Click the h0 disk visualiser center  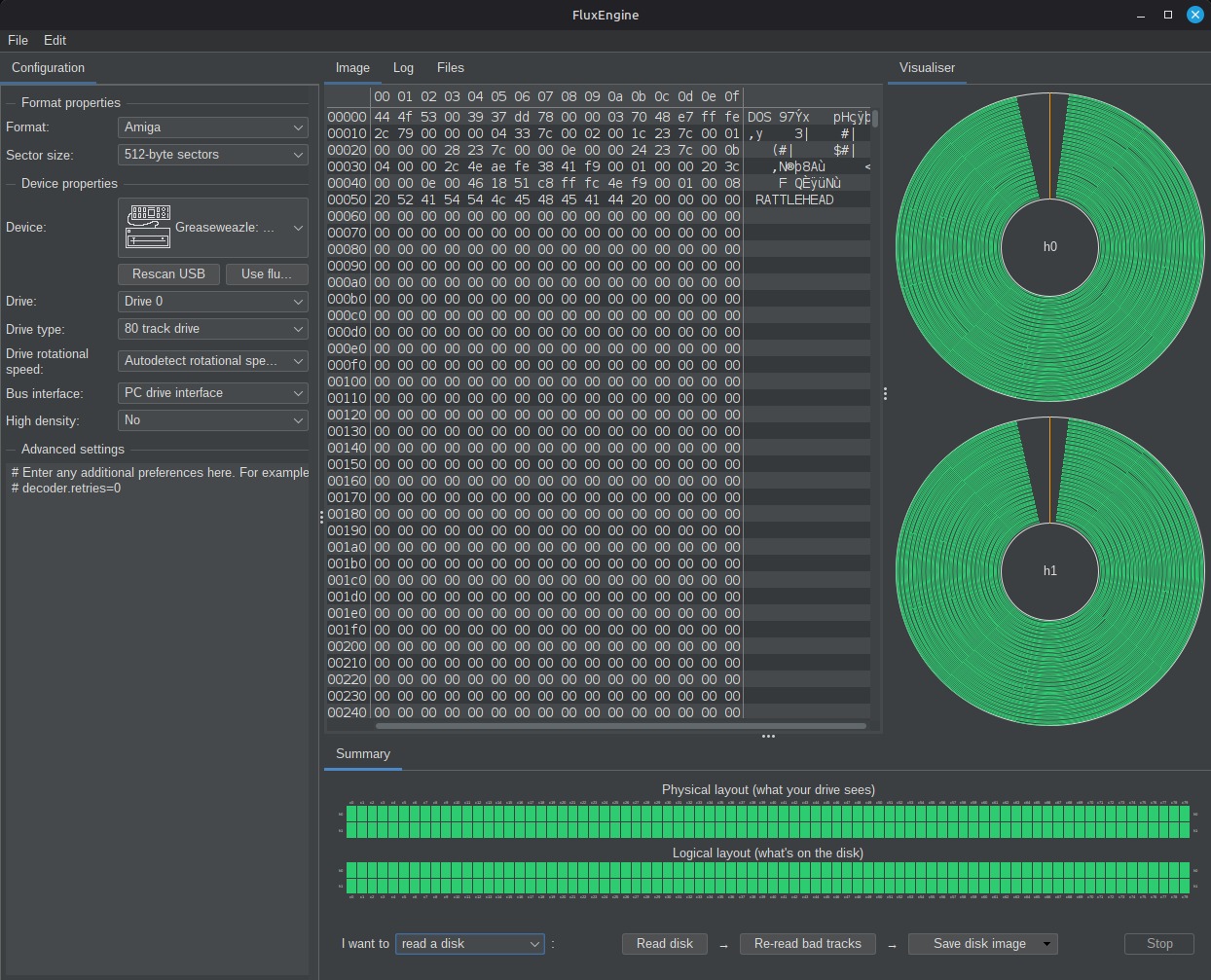[x=1049, y=247]
